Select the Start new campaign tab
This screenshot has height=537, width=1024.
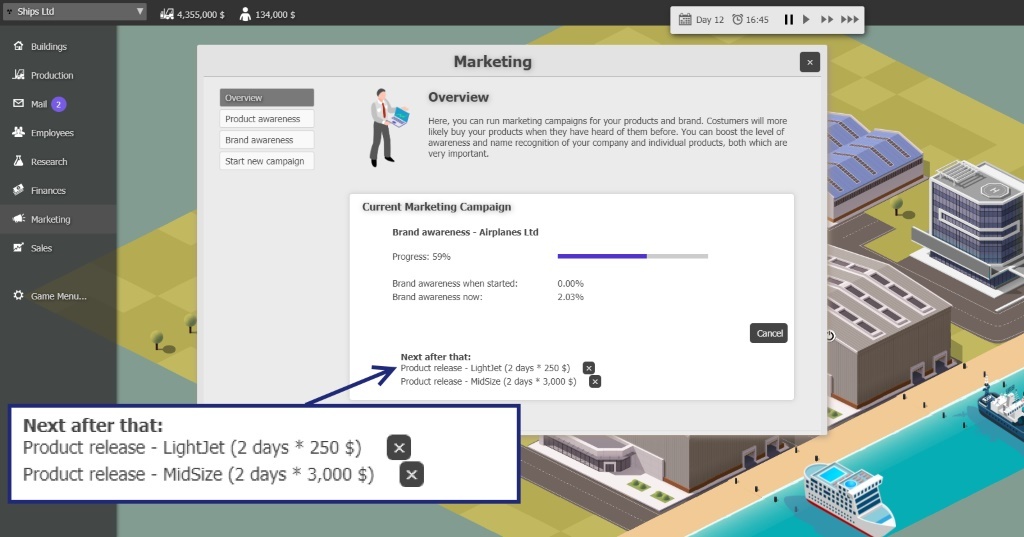tap(266, 161)
